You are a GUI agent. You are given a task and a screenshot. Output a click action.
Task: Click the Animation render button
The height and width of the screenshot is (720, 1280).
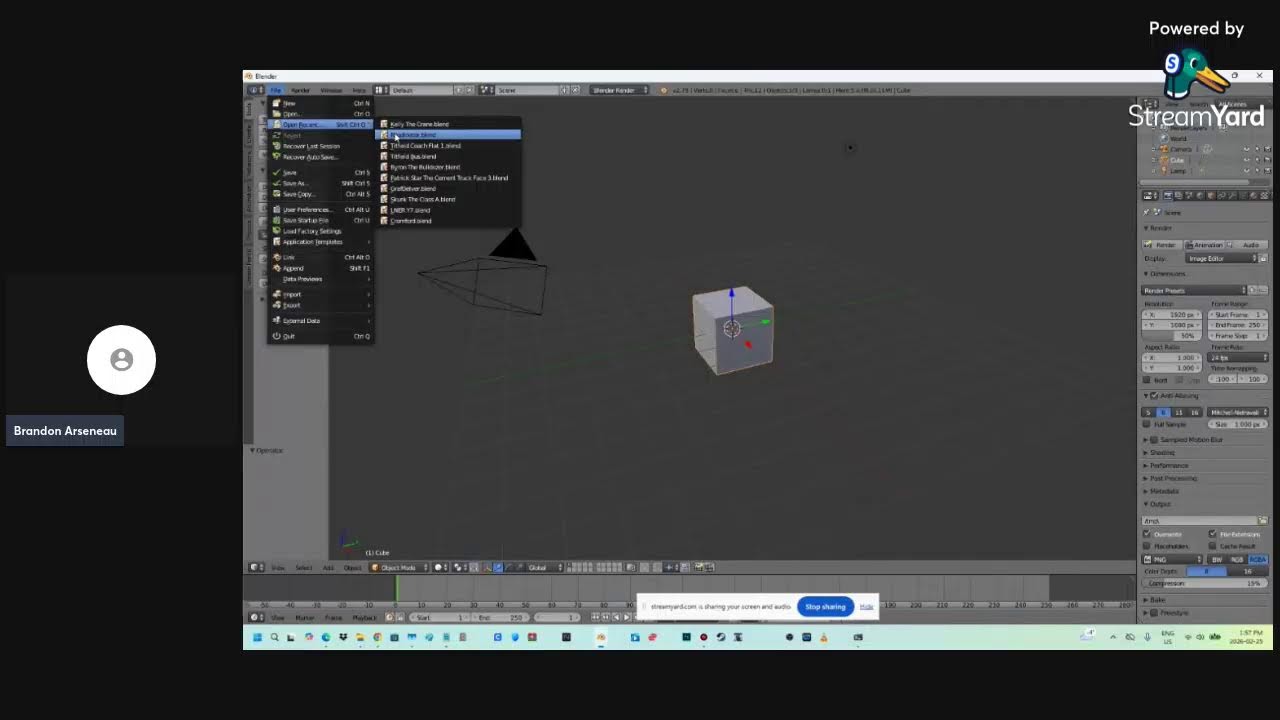point(1206,245)
